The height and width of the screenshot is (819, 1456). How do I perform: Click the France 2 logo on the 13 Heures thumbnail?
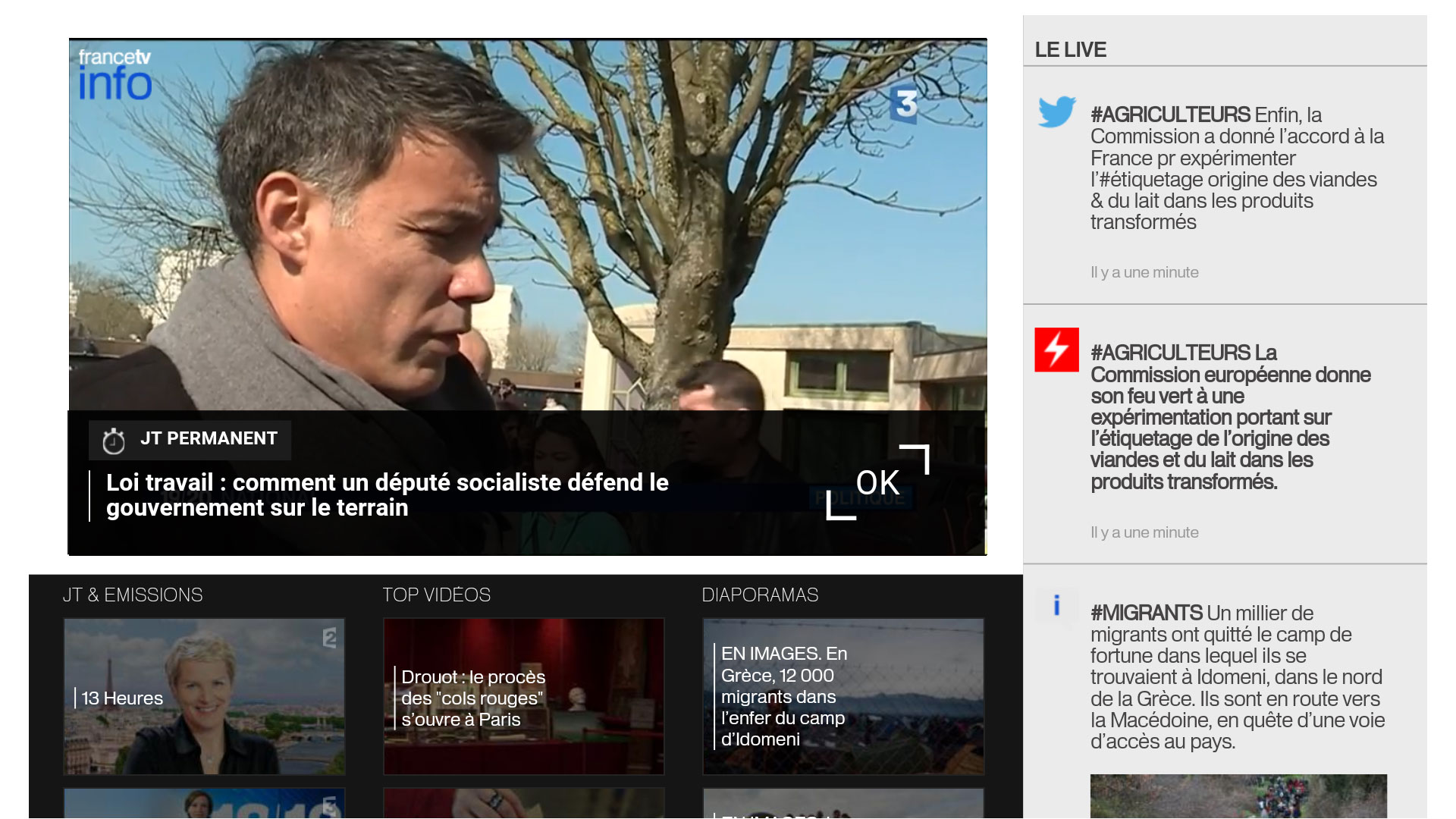click(329, 638)
